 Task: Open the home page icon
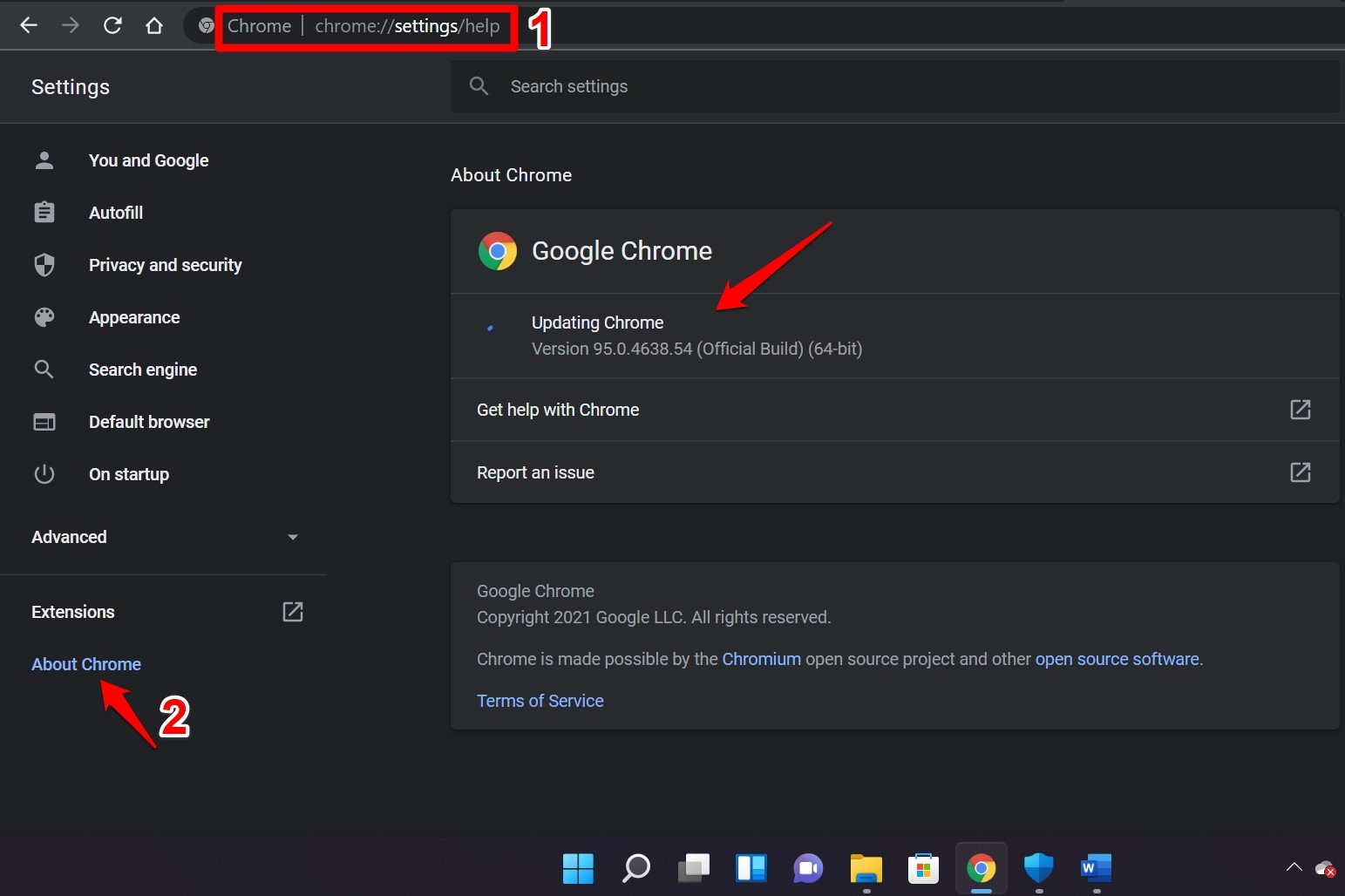(154, 25)
